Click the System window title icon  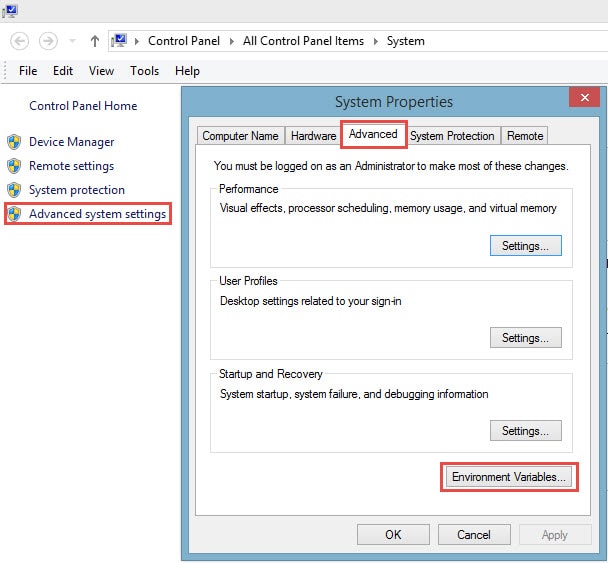click(10, 11)
